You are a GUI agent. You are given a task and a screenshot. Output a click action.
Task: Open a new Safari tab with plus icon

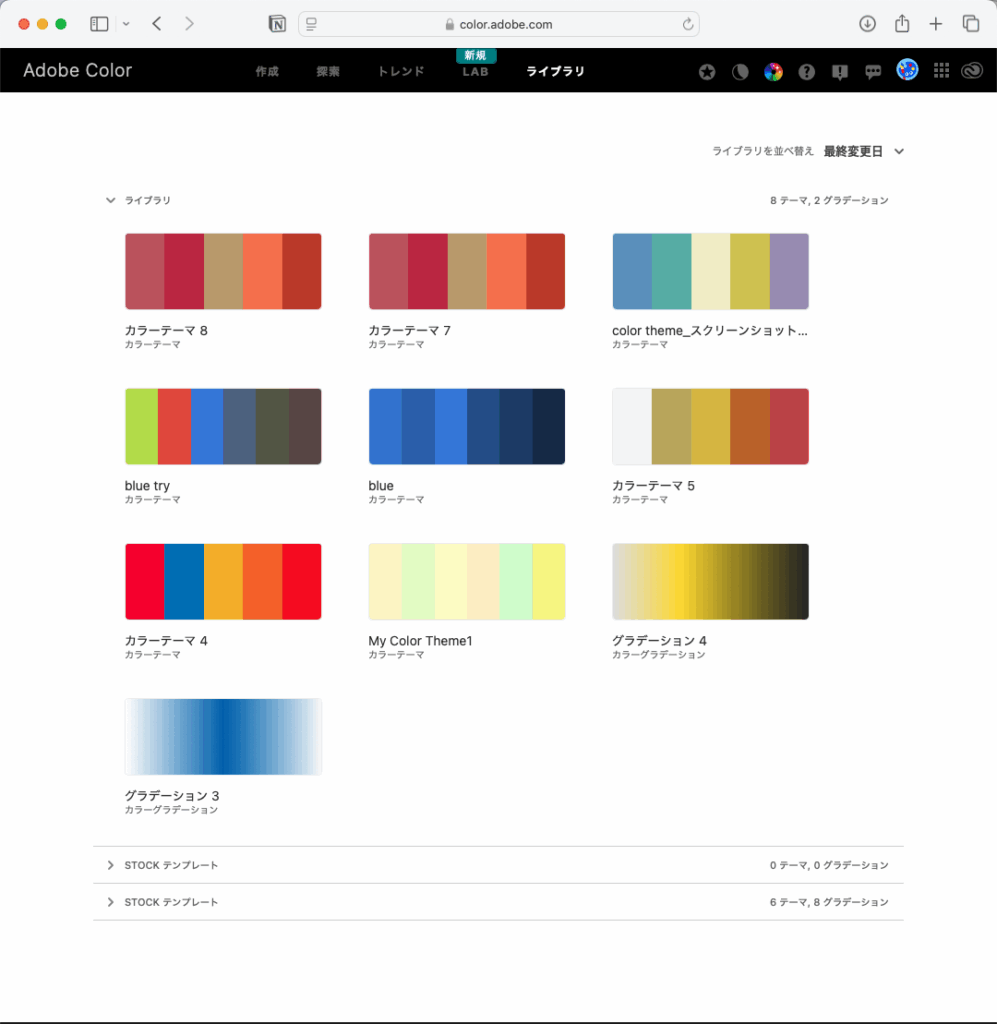click(x=936, y=24)
